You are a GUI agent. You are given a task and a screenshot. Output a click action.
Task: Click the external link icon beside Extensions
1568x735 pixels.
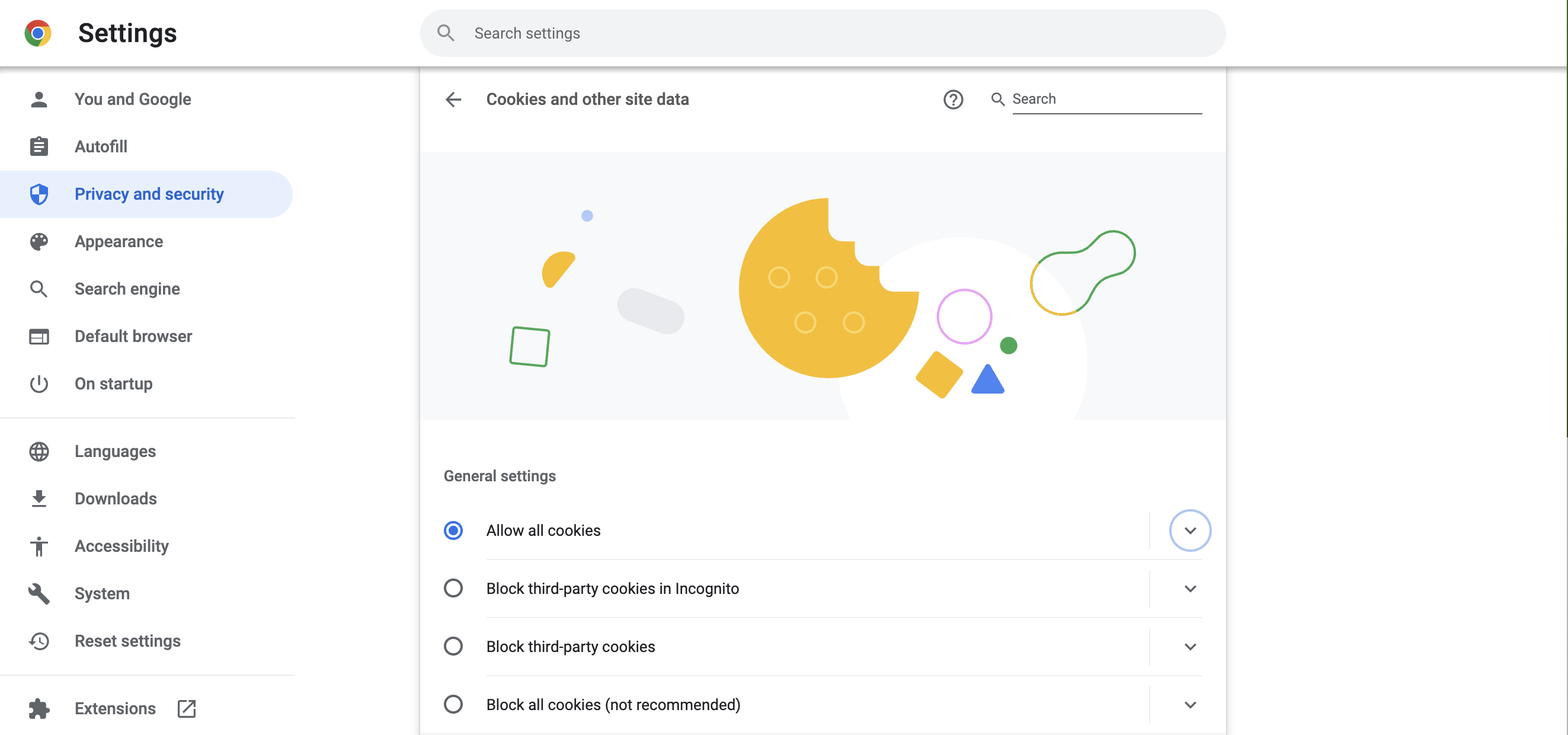(186, 708)
